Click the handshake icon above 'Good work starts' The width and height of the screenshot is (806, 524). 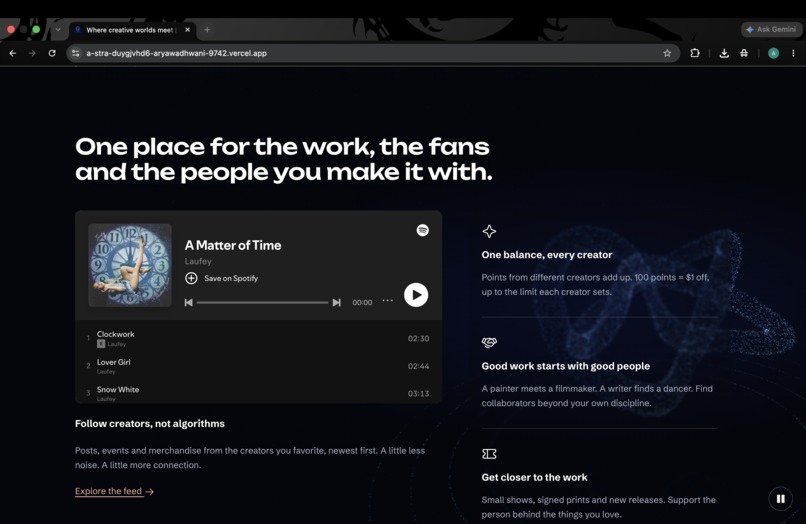pos(489,342)
